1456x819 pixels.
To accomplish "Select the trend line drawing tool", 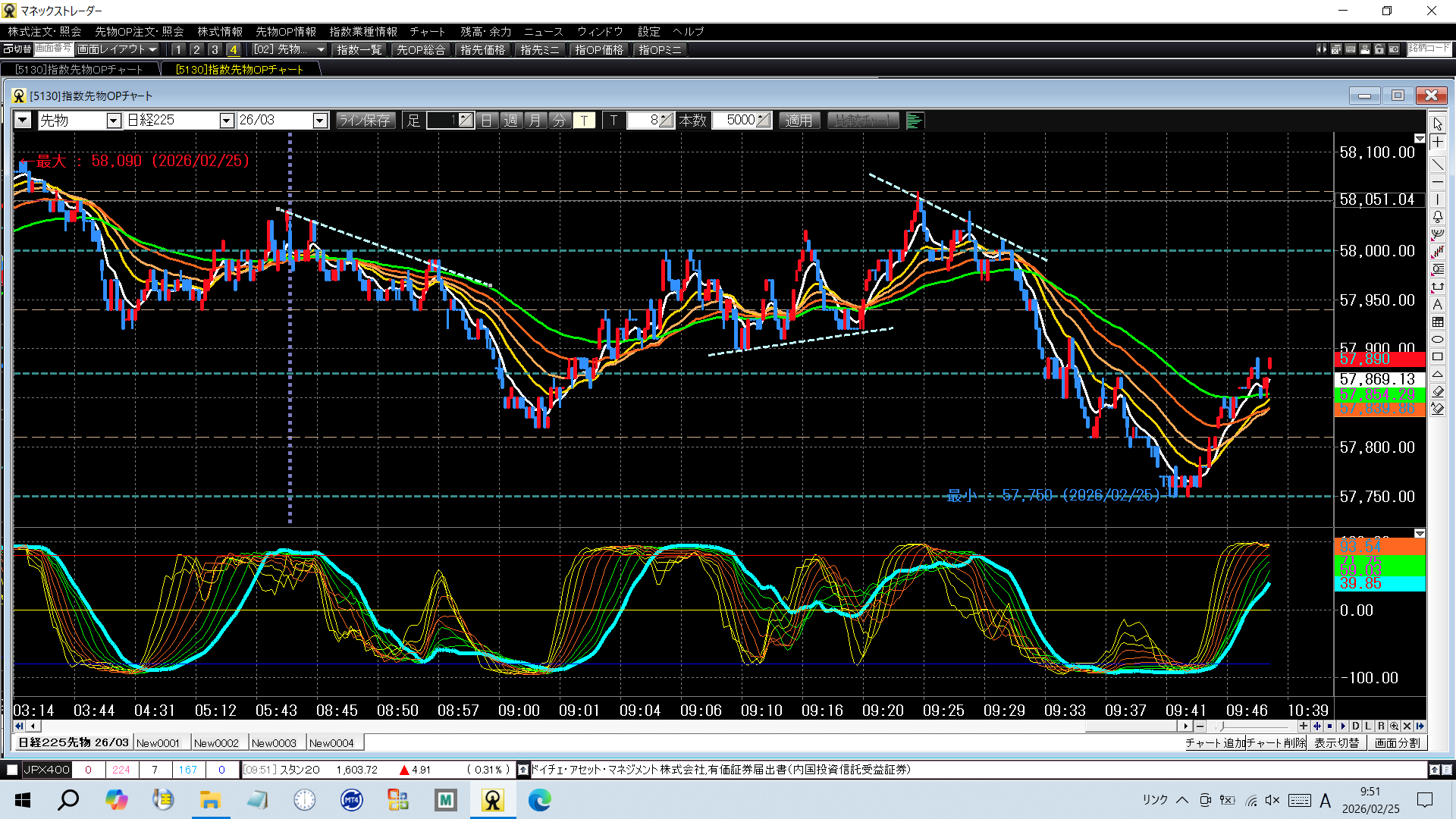I will 1437,163.
